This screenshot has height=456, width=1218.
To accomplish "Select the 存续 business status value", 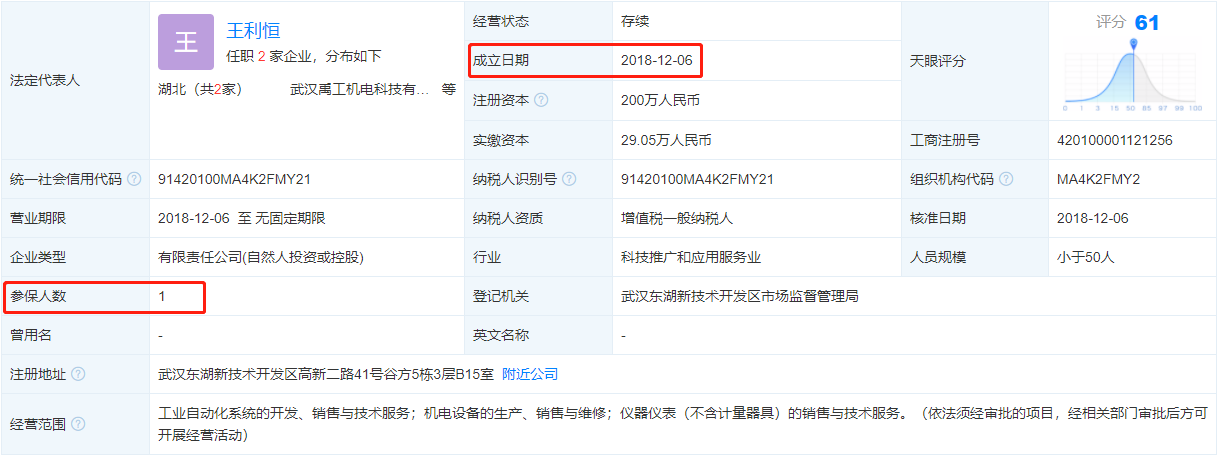I will click(635, 21).
